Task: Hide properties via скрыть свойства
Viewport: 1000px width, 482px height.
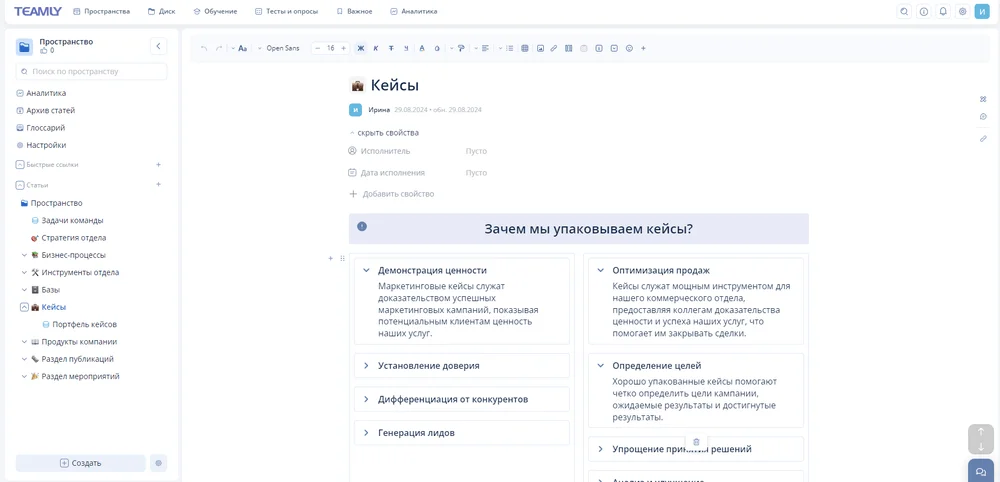Action: click(x=384, y=133)
